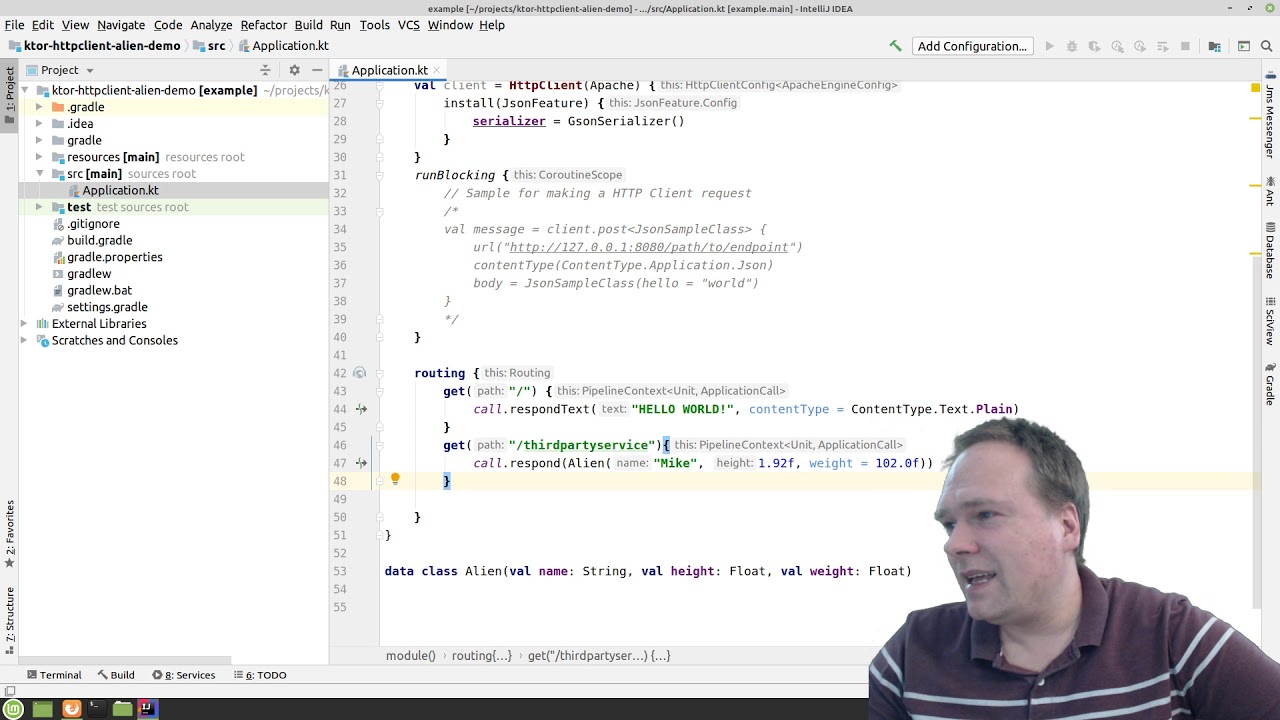Toggle the 7: Structure tool window

coord(10,620)
